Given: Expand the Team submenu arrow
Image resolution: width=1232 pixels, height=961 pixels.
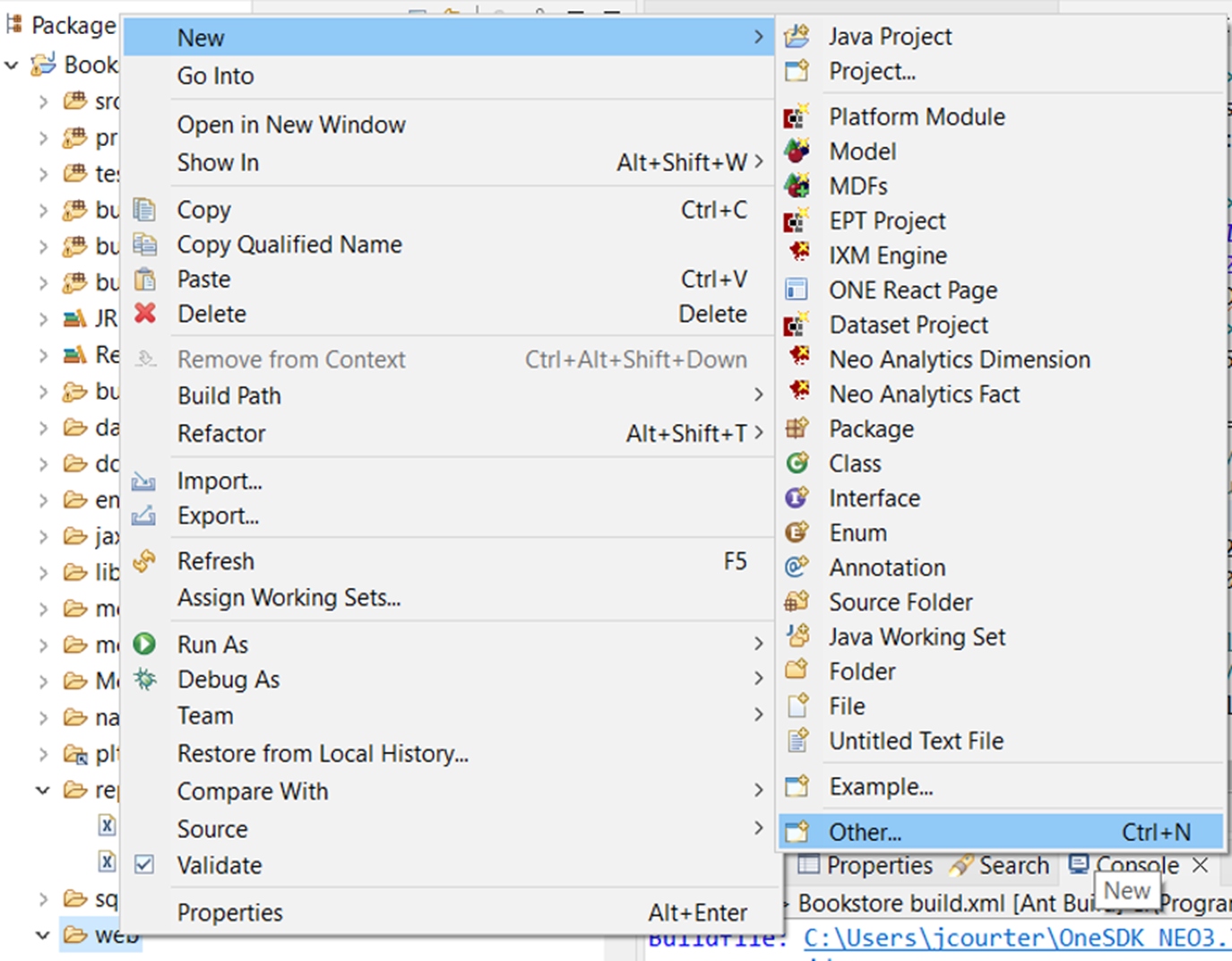Looking at the screenshot, I should click(759, 715).
